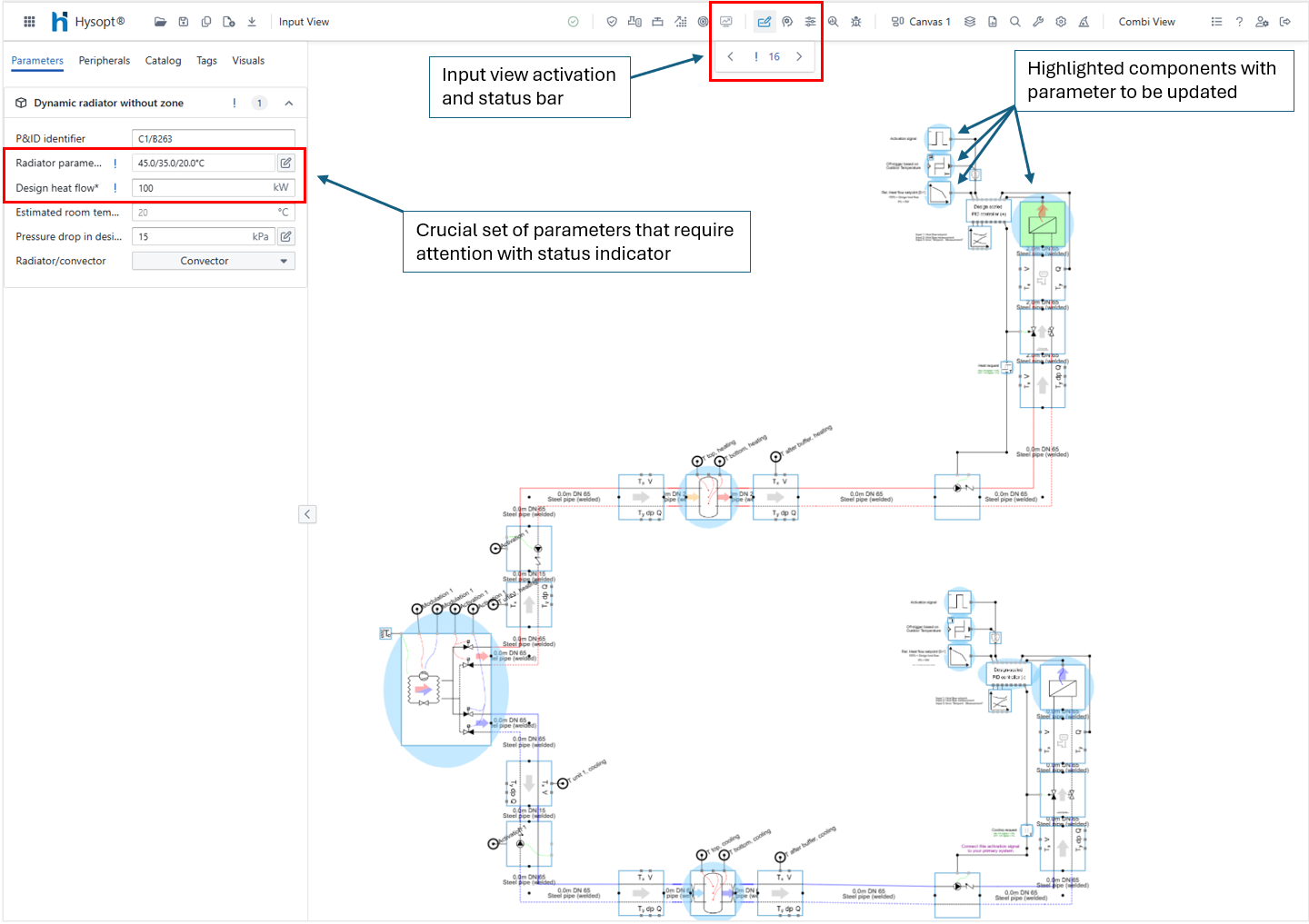The image size is (1309, 924).
Task: Click the wrench tools icon
Action: pyautogui.click(x=1038, y=22)
